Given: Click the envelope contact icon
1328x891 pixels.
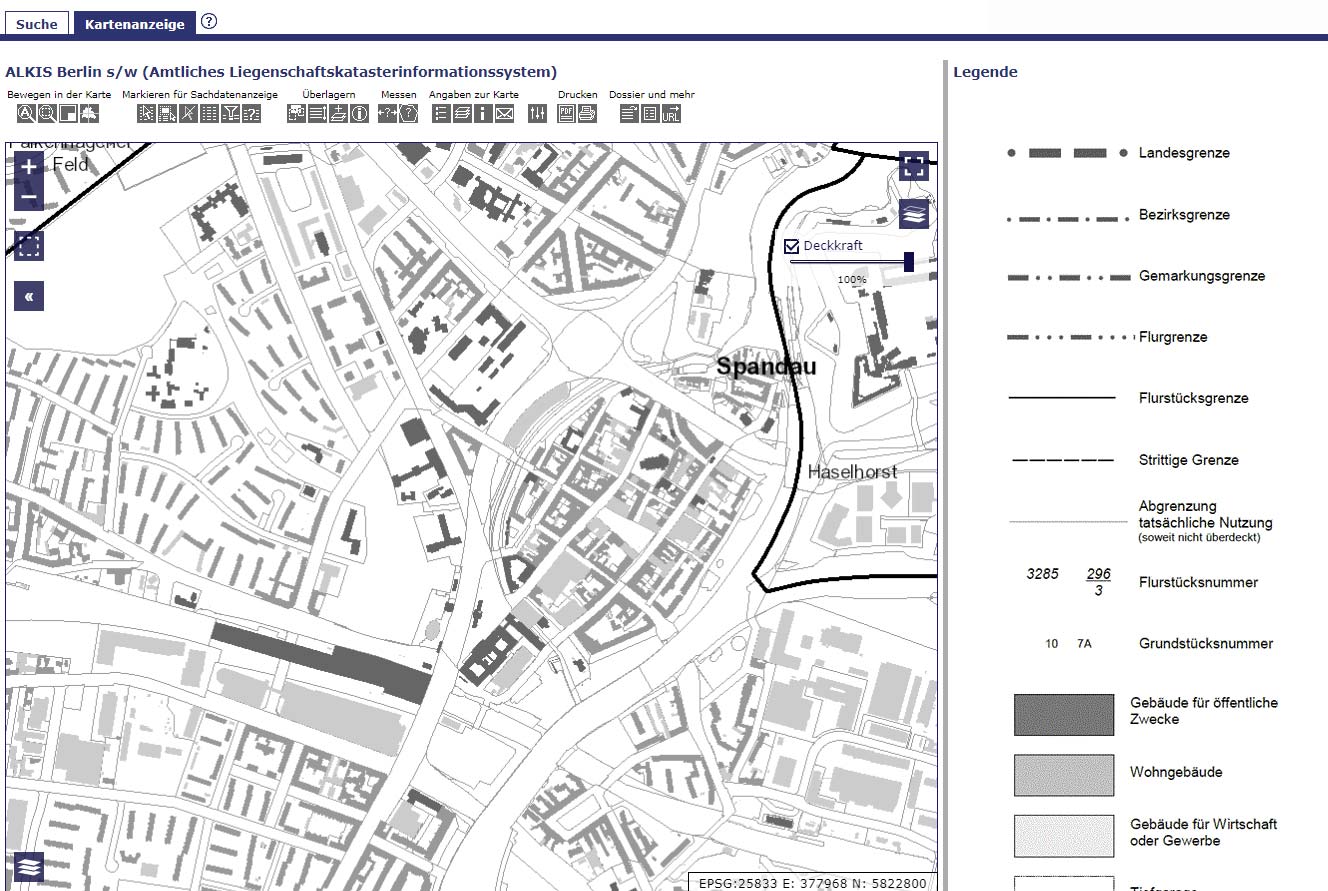Looking at the screenshot, I should click(x=504, y=113).
